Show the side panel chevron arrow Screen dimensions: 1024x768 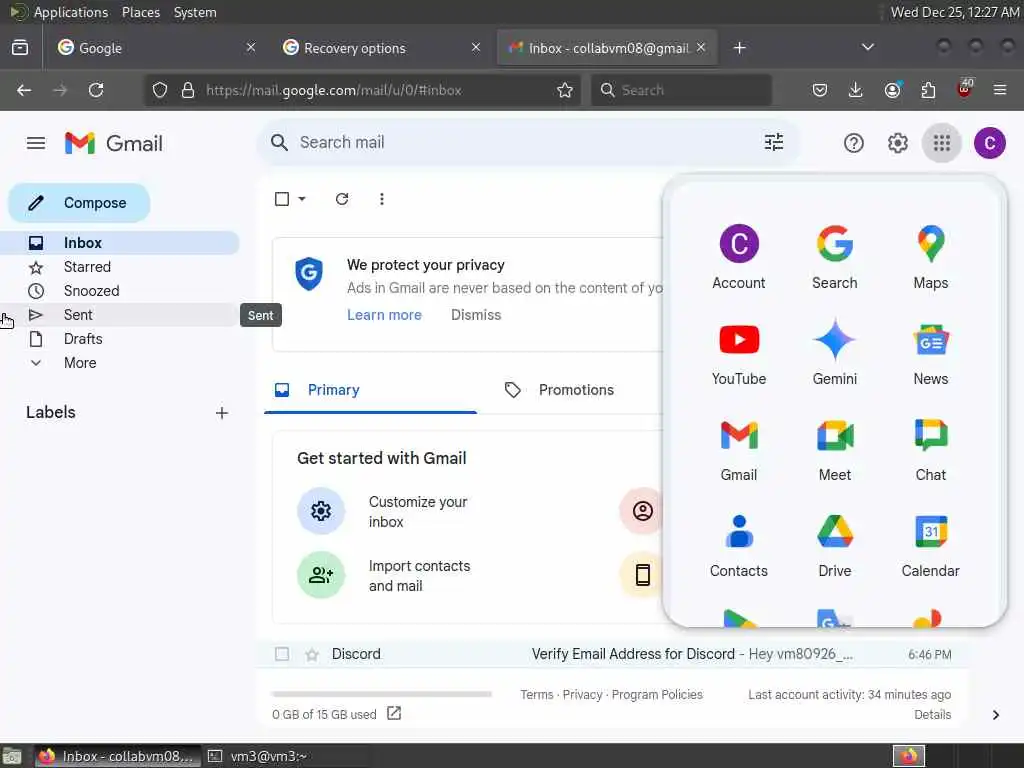click(x=995, y=714)
